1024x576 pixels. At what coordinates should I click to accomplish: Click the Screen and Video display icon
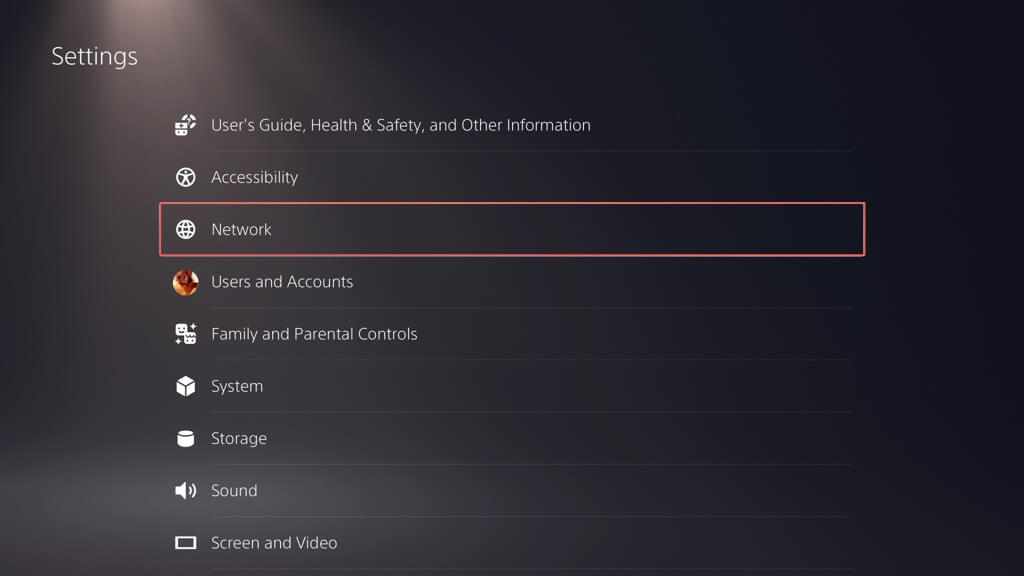(x=186, y=543)
